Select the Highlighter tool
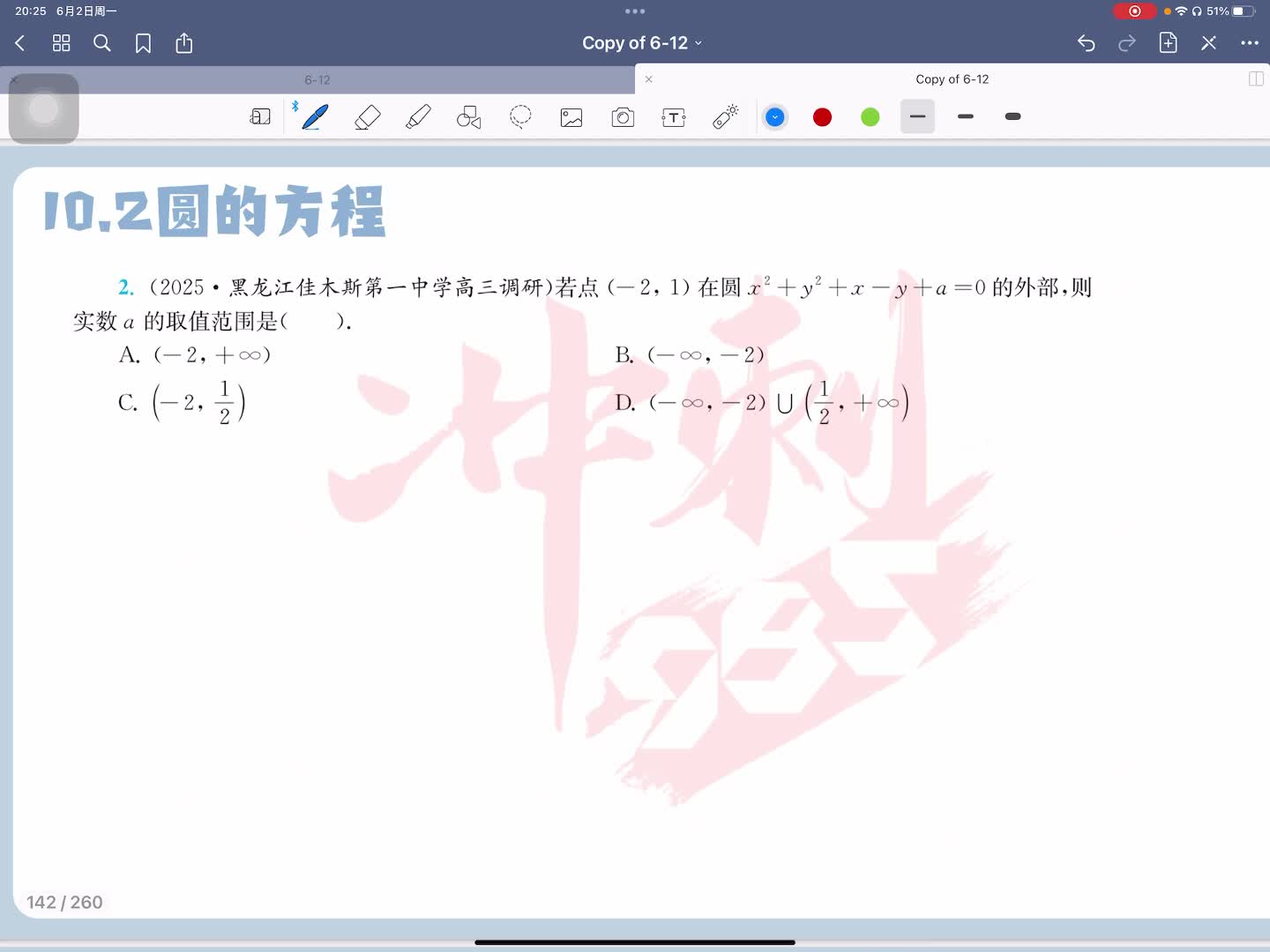The image size is (1270, 952). tap(418, 117)
